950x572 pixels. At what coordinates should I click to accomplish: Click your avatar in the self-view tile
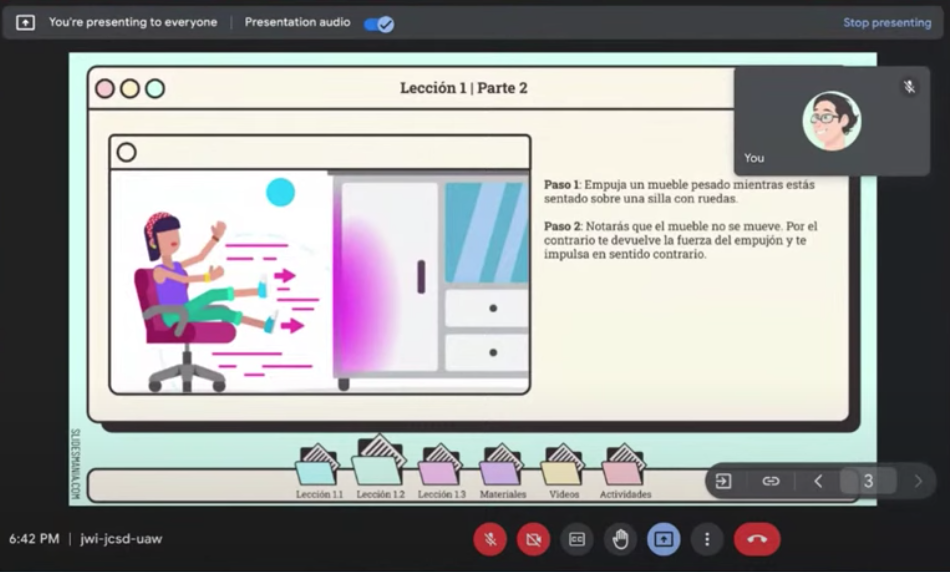[831, 120]
